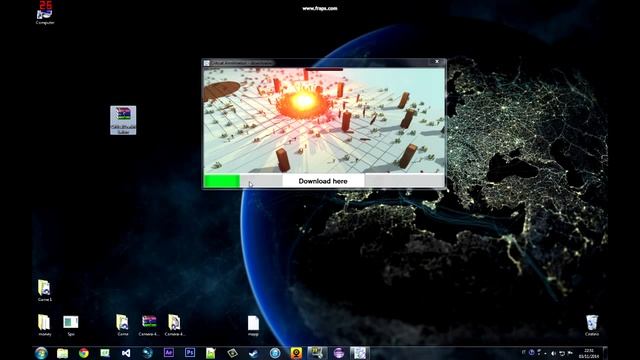Click the green progress bar in the installer
Viewport: 640px width, 360px height.
tap(222, 181)
